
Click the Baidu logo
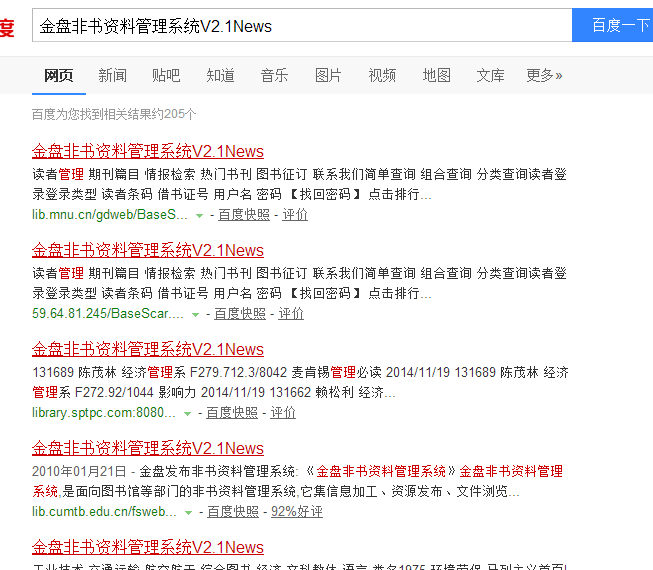pos(7,27)
